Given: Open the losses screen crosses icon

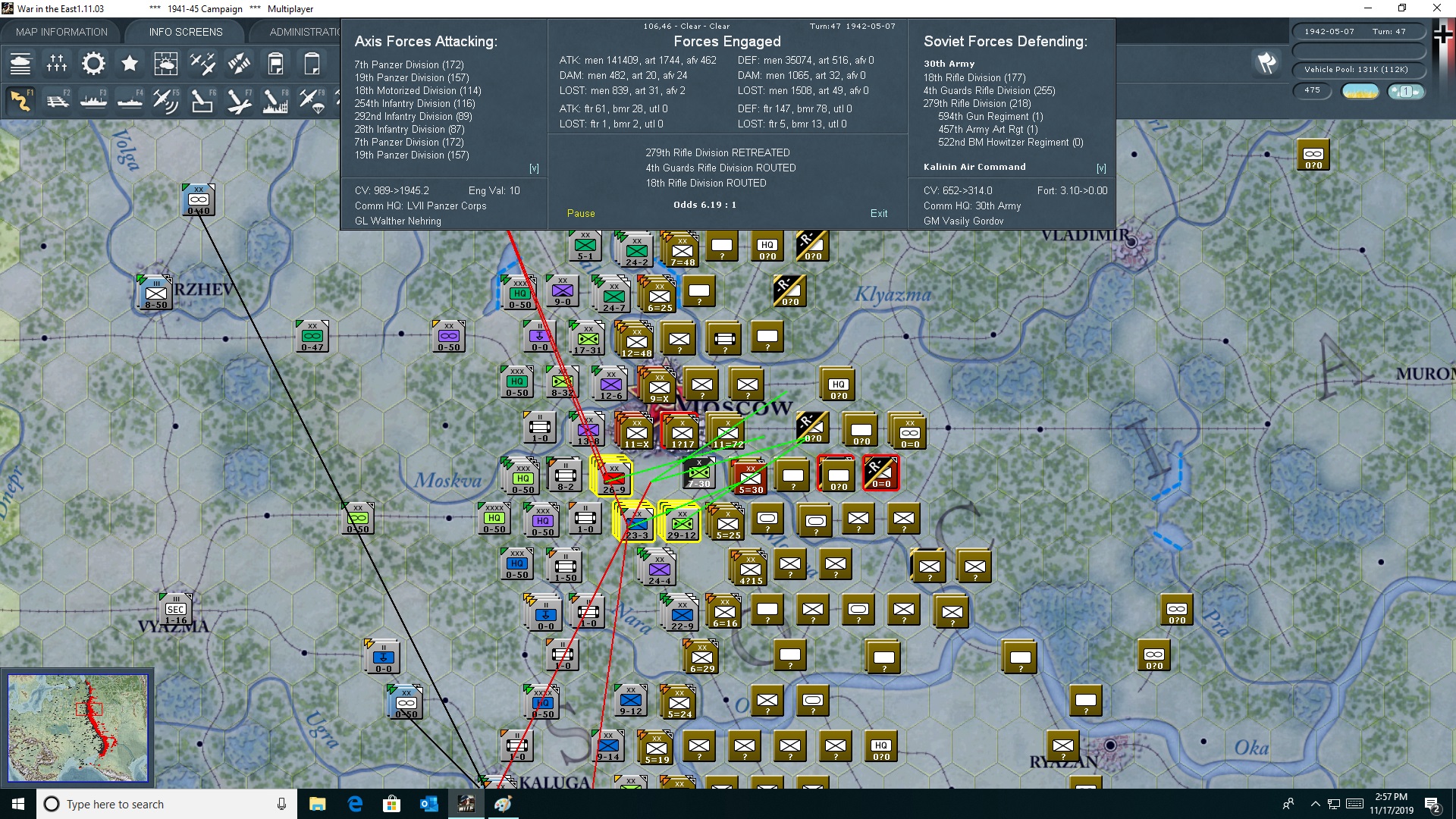Looking at the screenshot, I should click(x=57, y=64).
